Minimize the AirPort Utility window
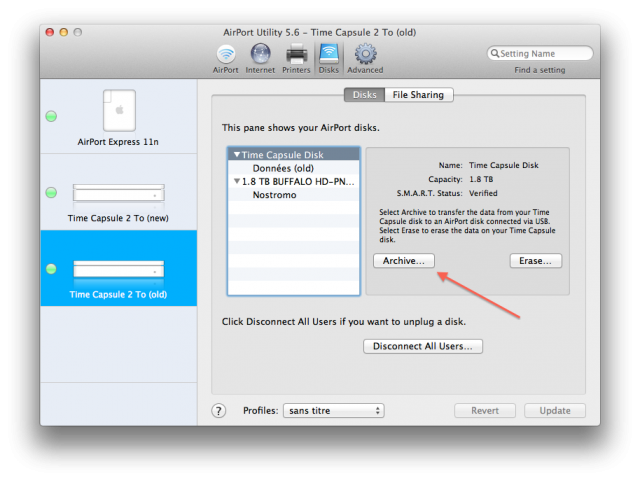Image resolution: width=640 pixels, height=481 pixels. click(x=64, y=32)
